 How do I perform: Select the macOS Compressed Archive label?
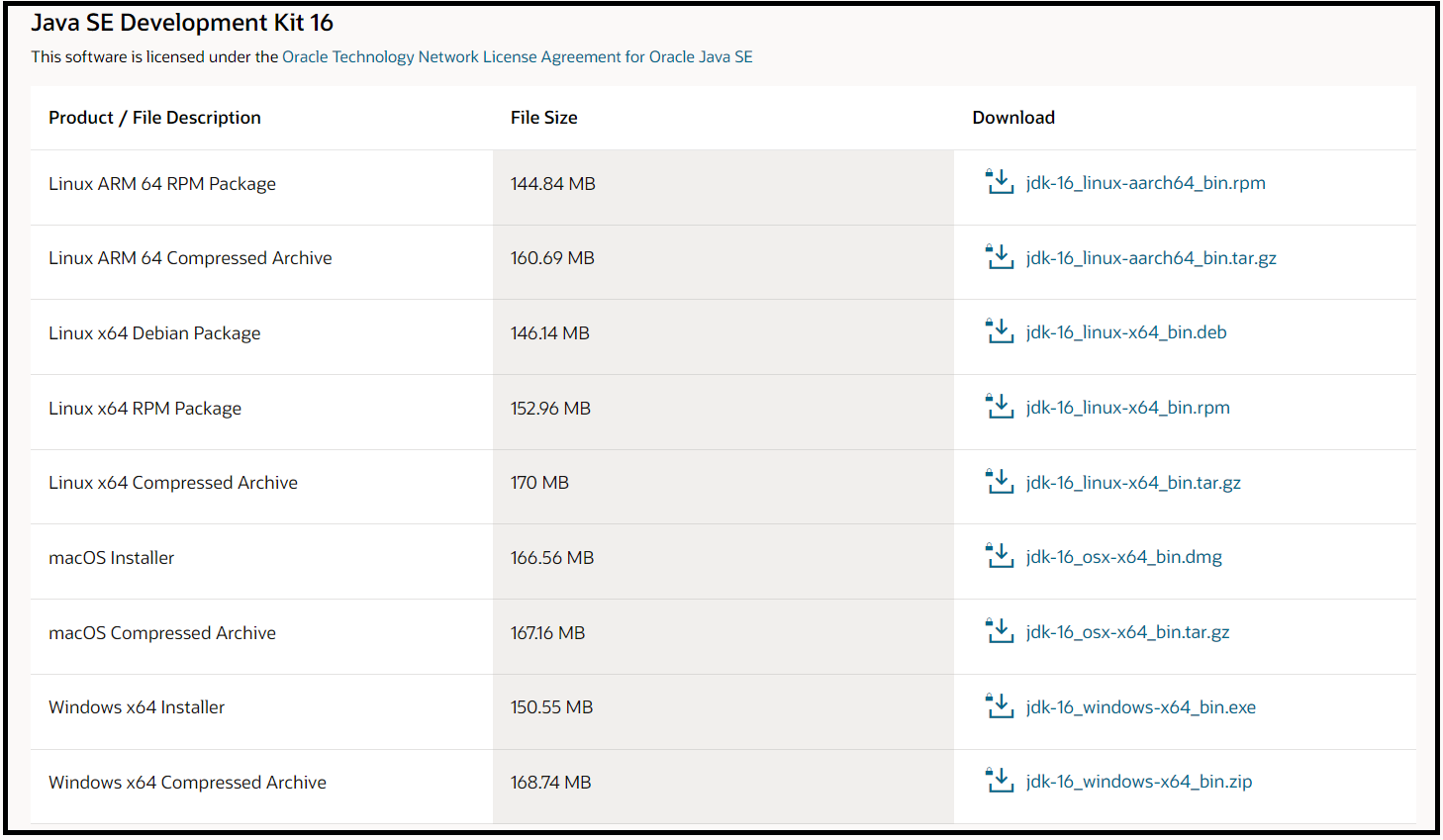pos(162,633)
